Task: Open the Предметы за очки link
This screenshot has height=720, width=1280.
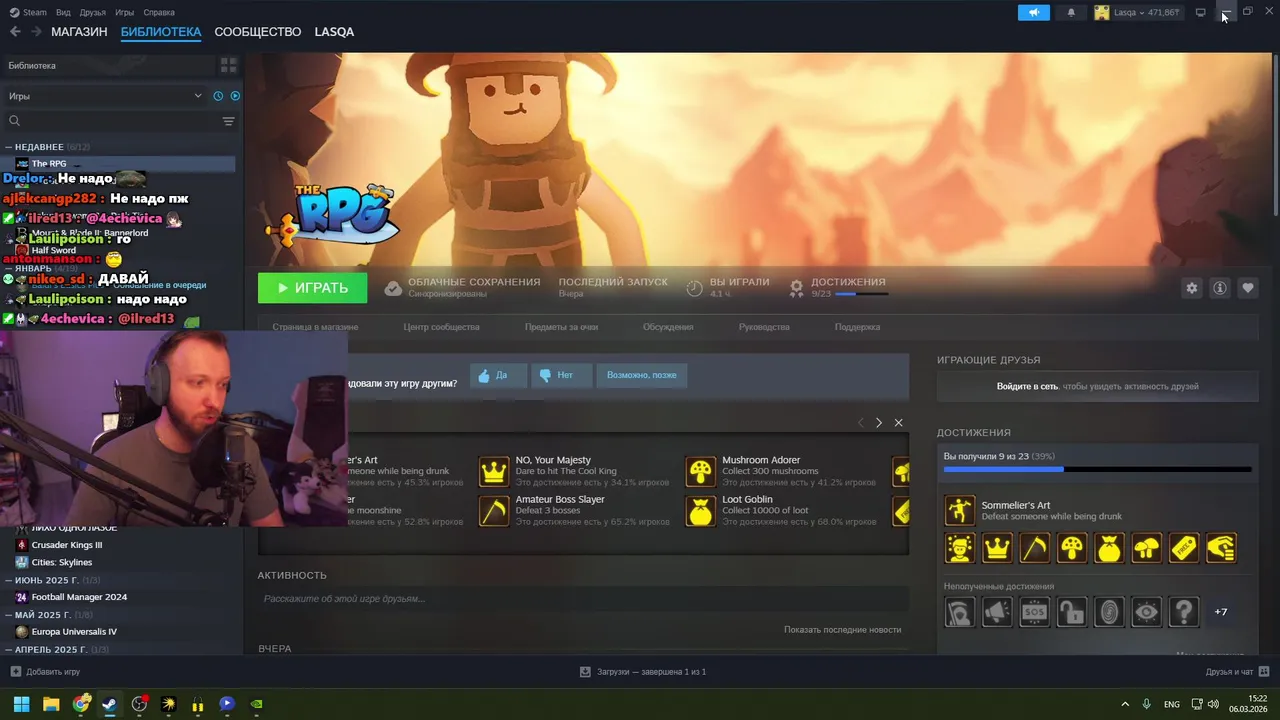Action: tap(561, 327)
